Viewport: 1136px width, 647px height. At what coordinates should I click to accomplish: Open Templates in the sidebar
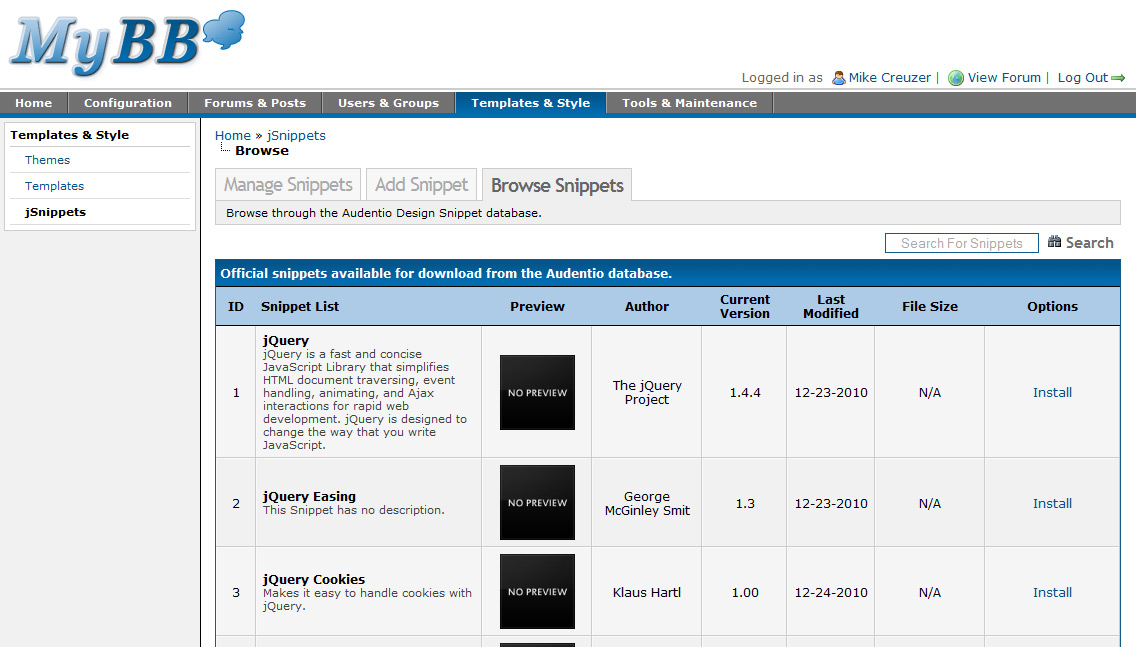tap(55, 186)
